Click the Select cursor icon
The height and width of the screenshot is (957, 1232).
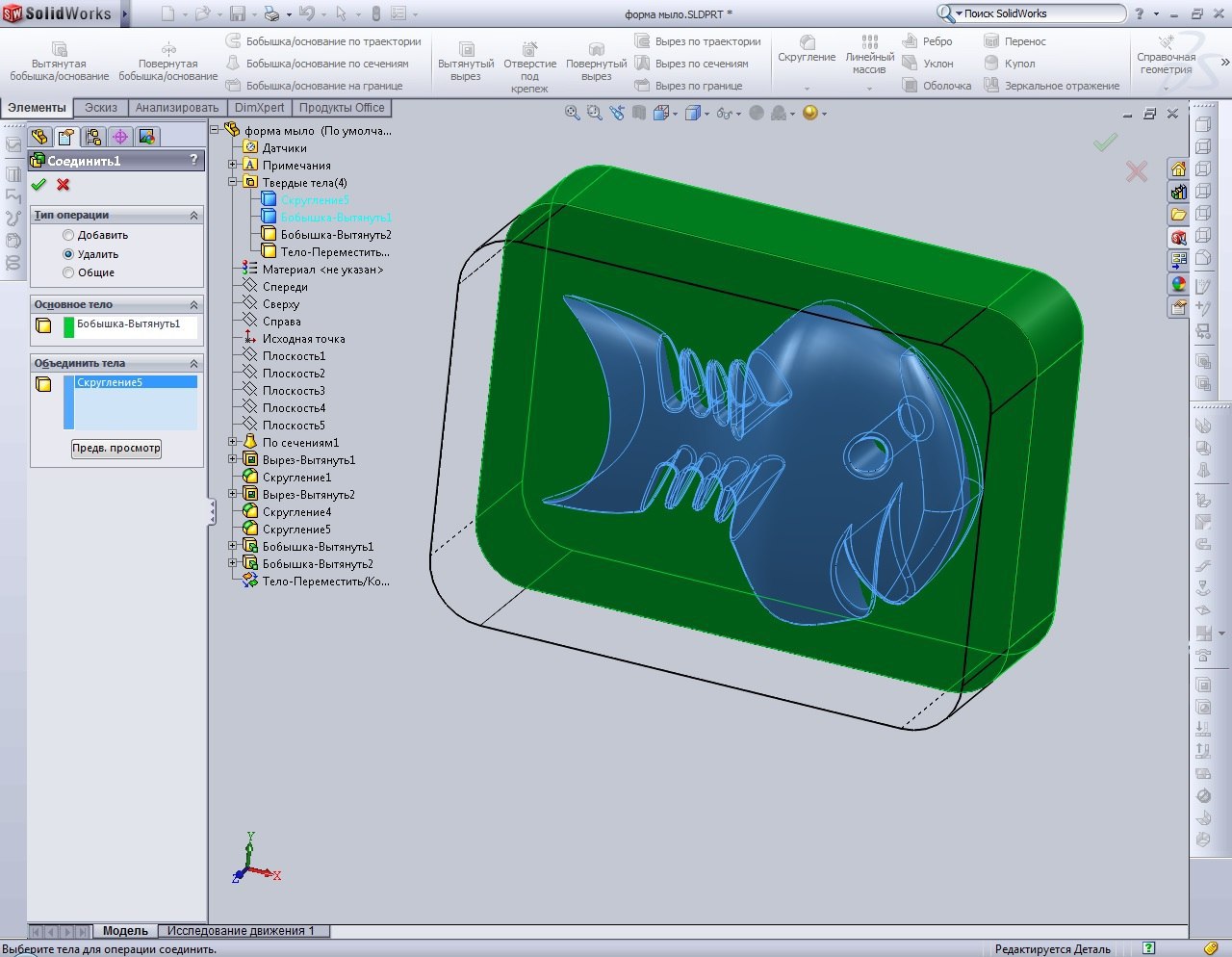coord(341,13)
